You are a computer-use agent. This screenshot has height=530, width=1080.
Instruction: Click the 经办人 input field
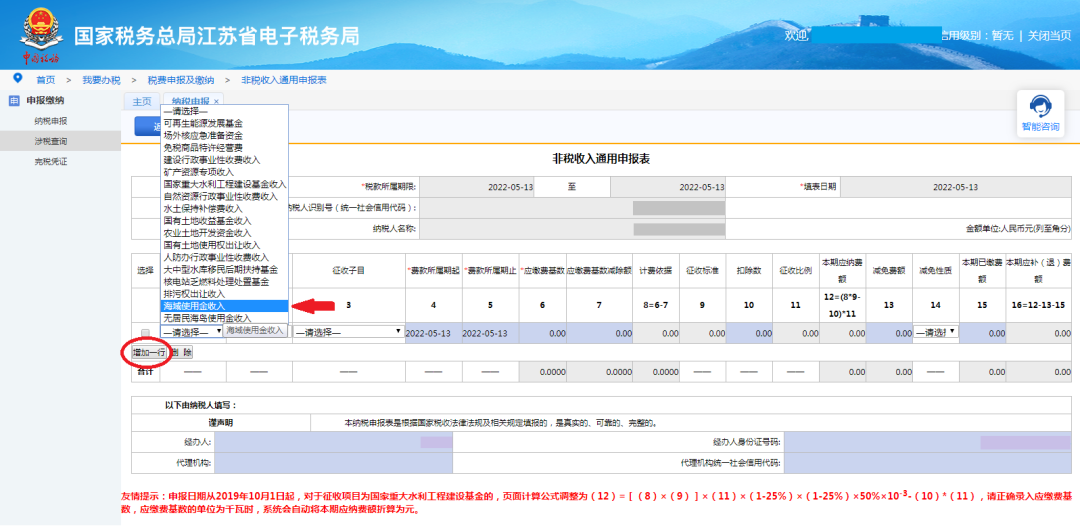[x=333, y=442]
